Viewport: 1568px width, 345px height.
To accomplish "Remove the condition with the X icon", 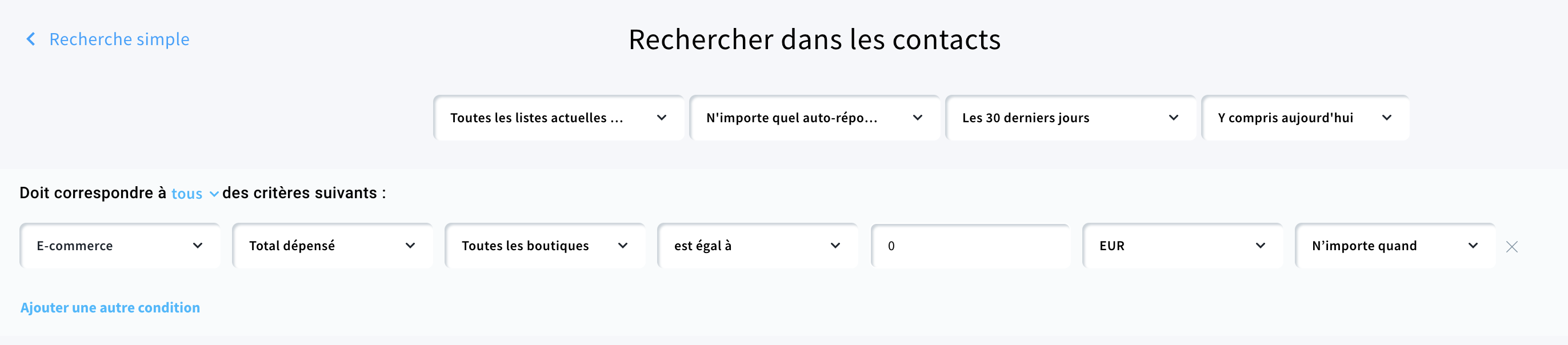I will pyautogui.click(x=1512, y=246).
